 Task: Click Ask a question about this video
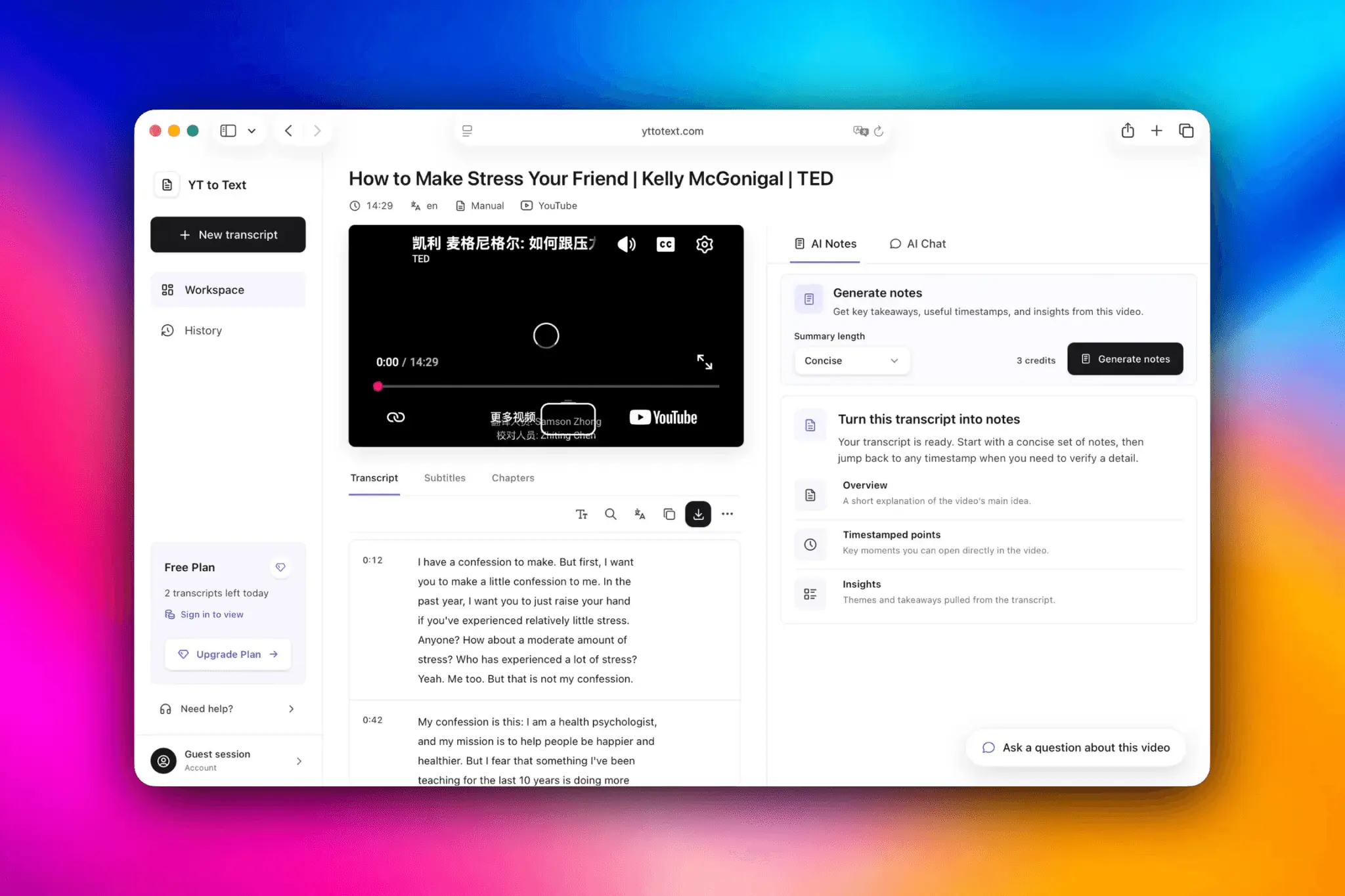[x=1076, y=748]
